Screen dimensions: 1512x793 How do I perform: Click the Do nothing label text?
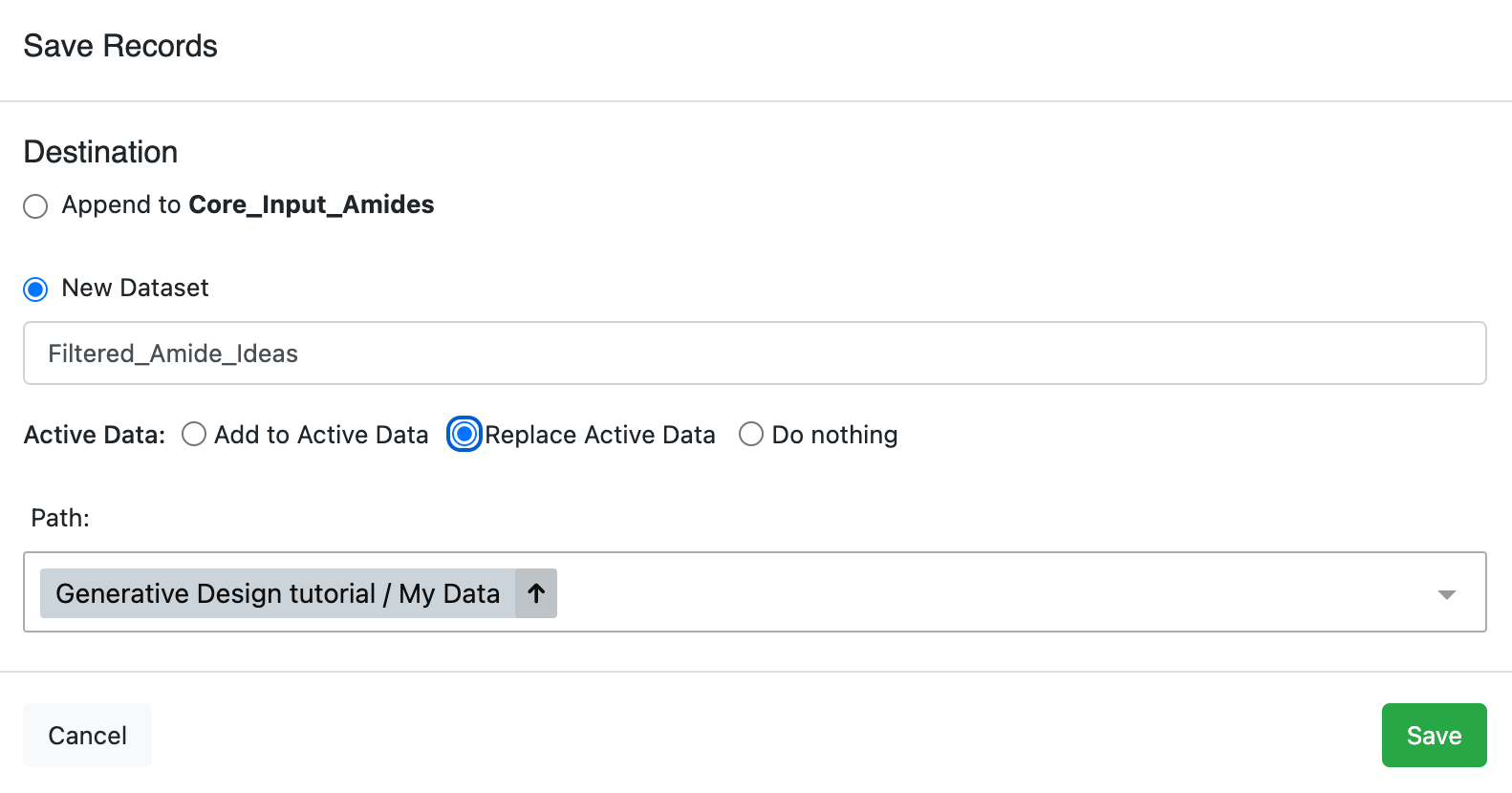point(834,435)
